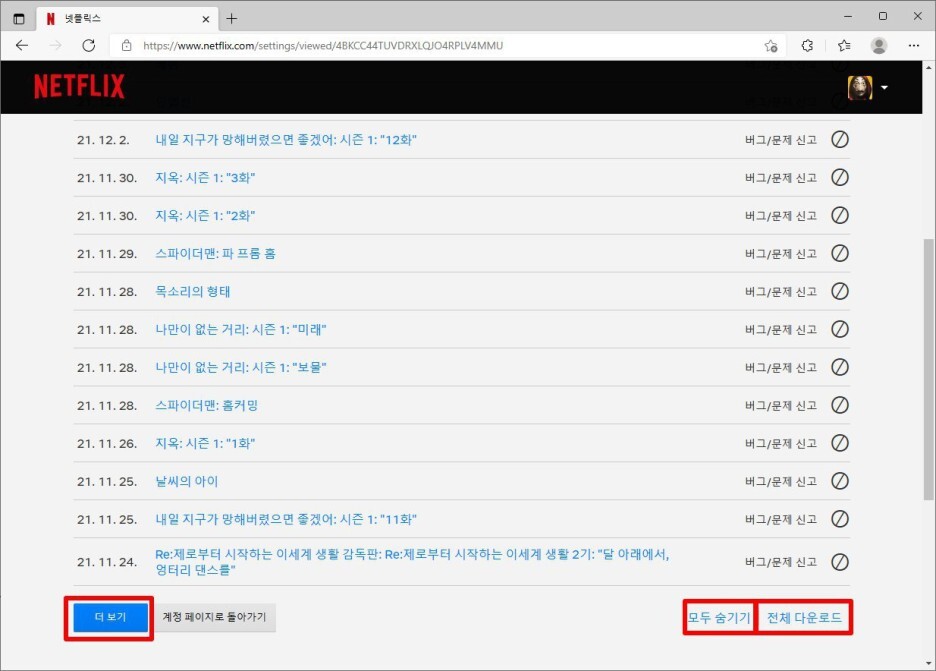Screen dimensions: 936x671
Task: Open 스파이더맨: 홈커밍 link
Action: point(207,405)
